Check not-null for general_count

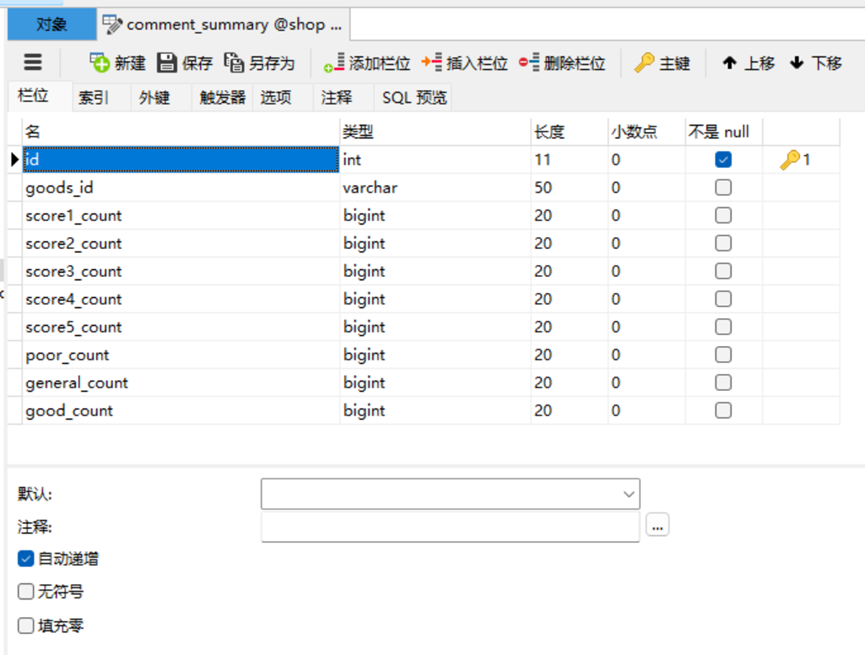pyautogui.click(x=723, y=382)
